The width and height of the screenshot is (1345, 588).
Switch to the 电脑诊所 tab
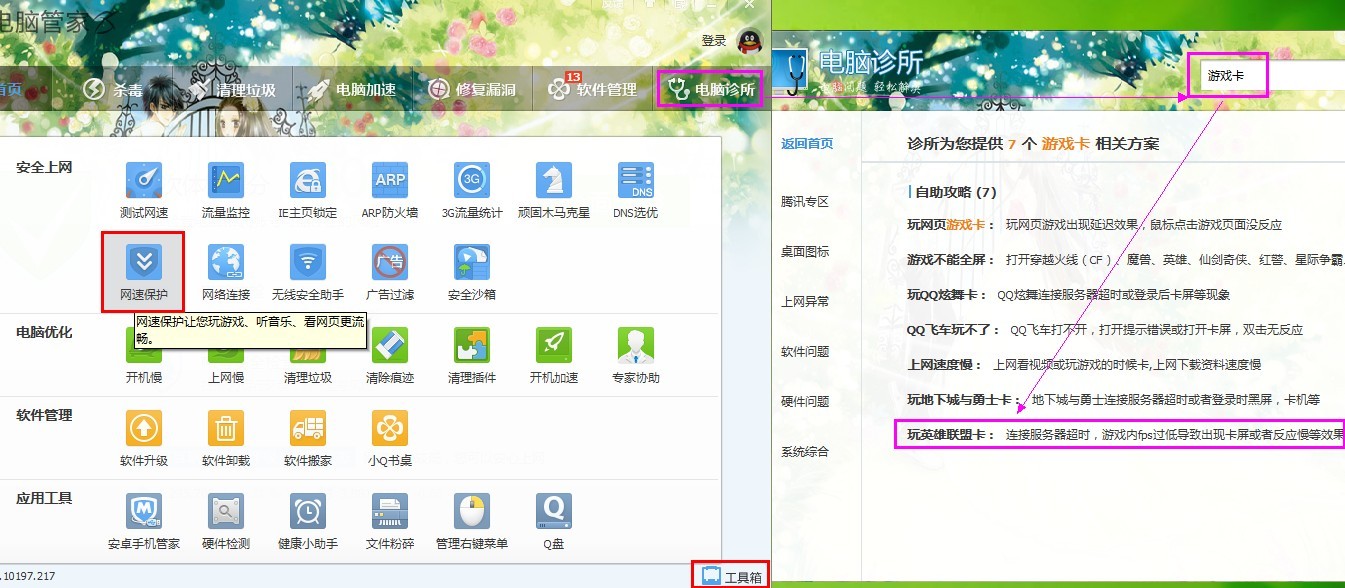click(710, 89)
